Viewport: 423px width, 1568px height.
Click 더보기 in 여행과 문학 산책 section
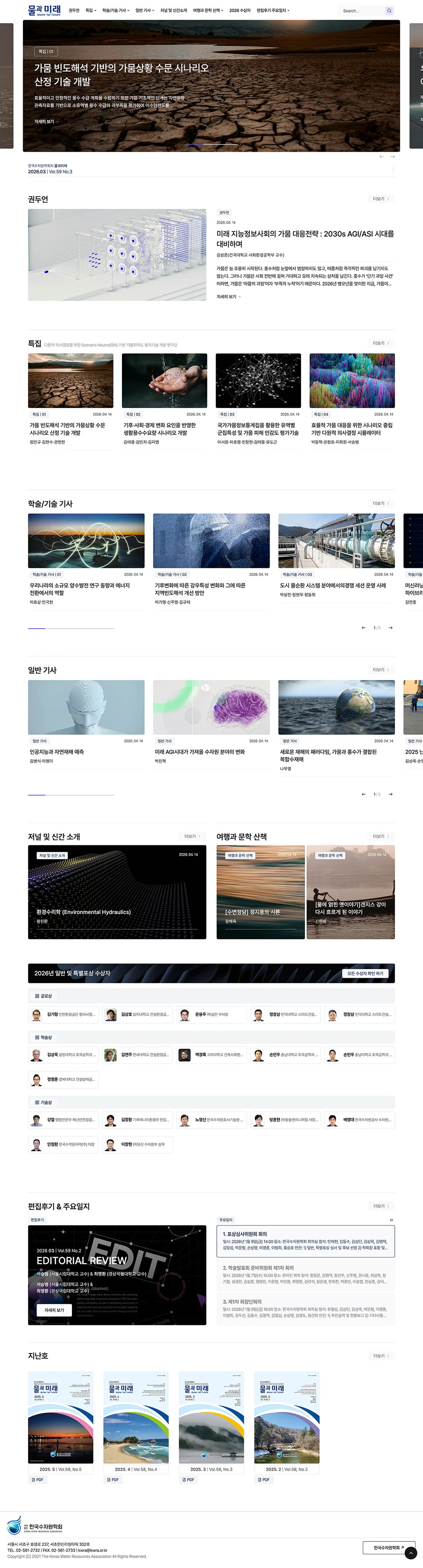click(381, 836)
